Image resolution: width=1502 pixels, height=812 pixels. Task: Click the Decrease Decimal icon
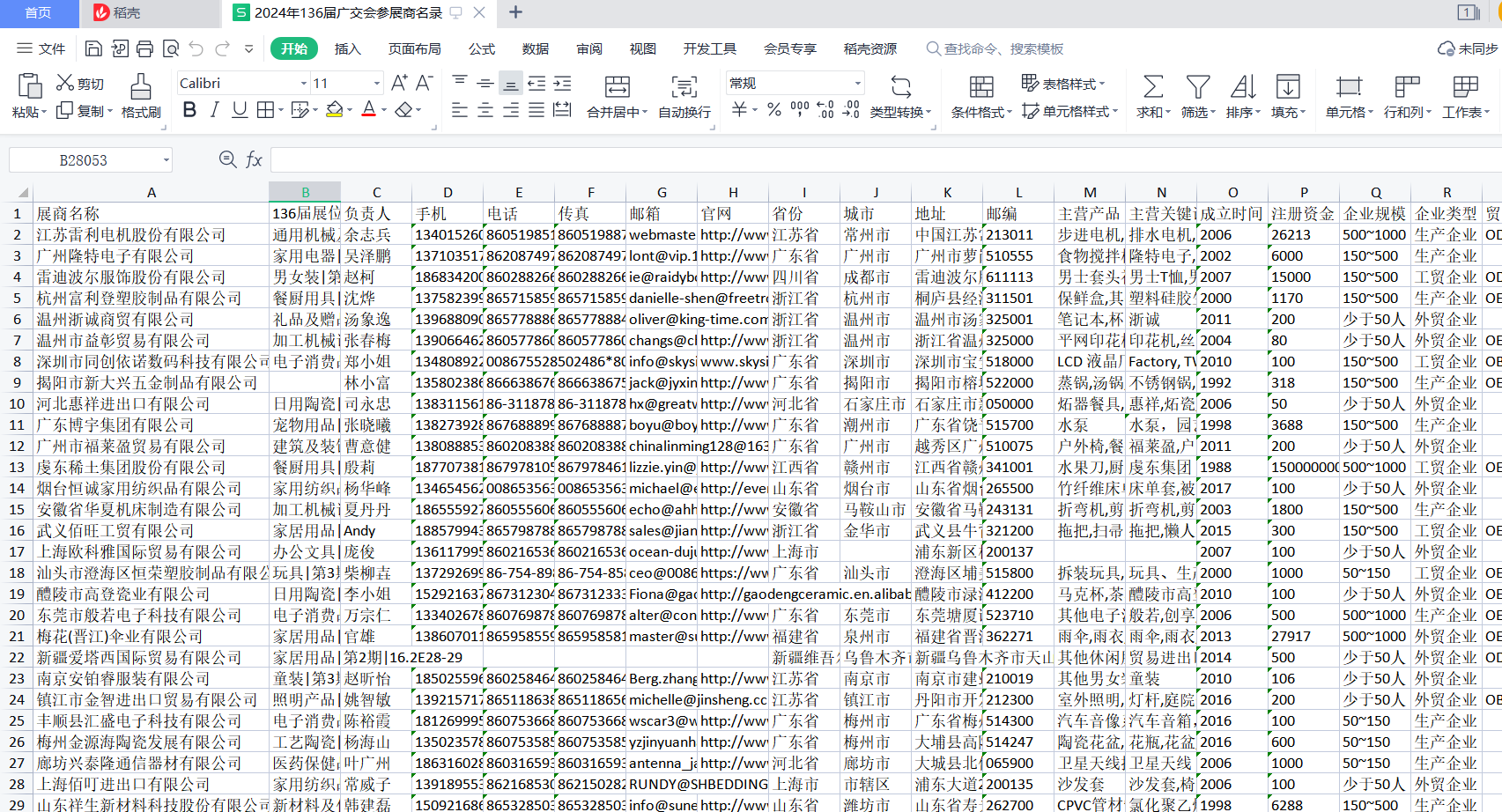point(851,110)
